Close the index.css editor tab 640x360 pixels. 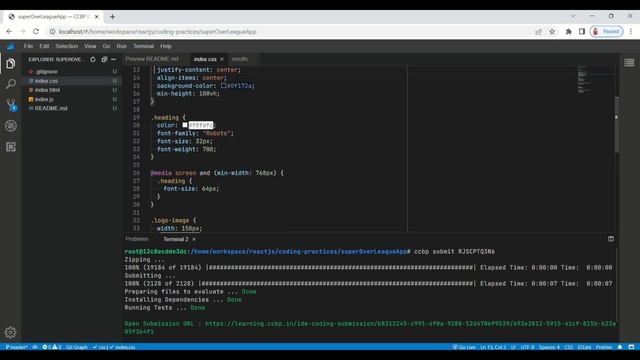click(x=222, y=59)
